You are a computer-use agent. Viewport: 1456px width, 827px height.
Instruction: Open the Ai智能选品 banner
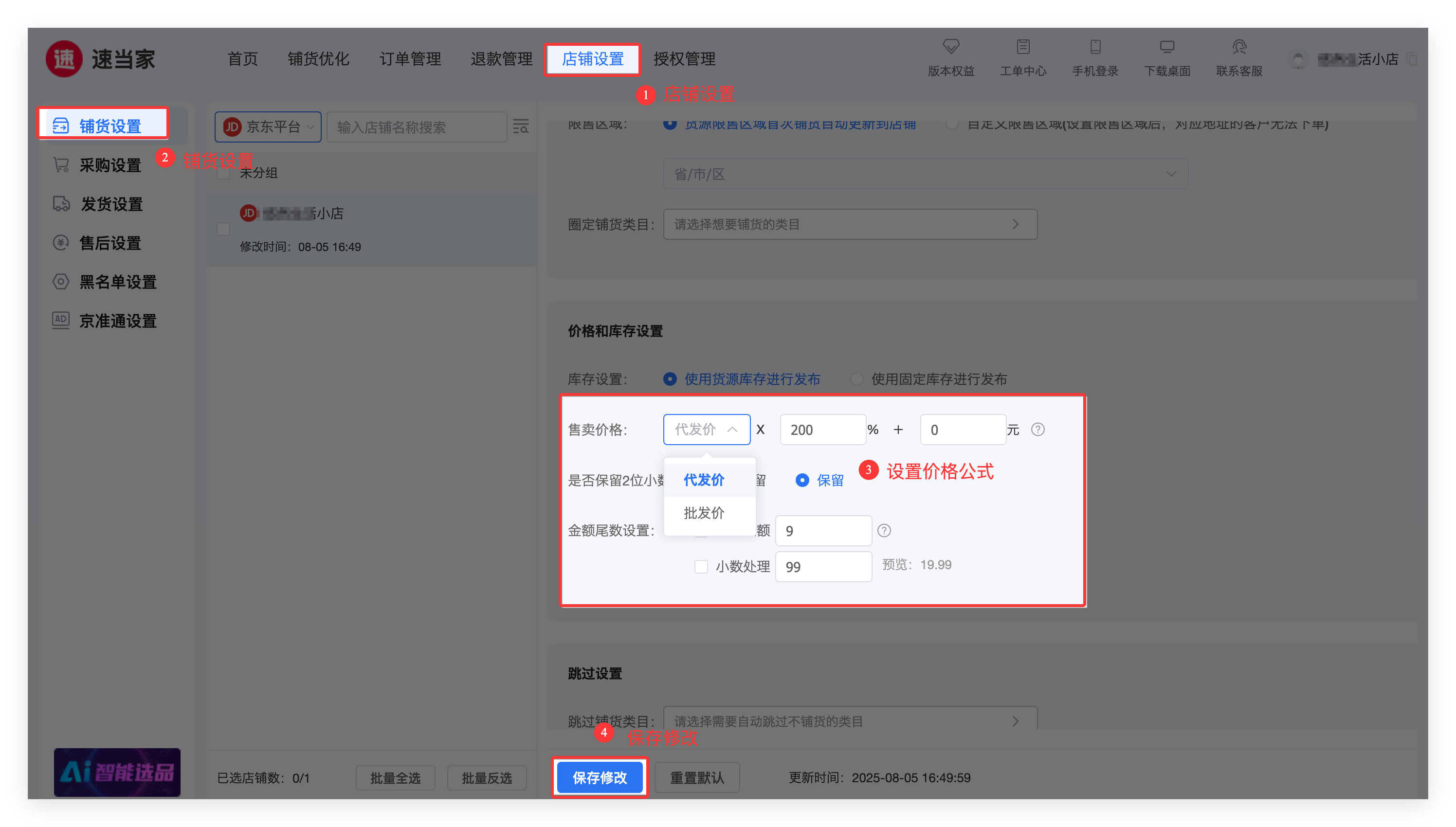(117, 772)
